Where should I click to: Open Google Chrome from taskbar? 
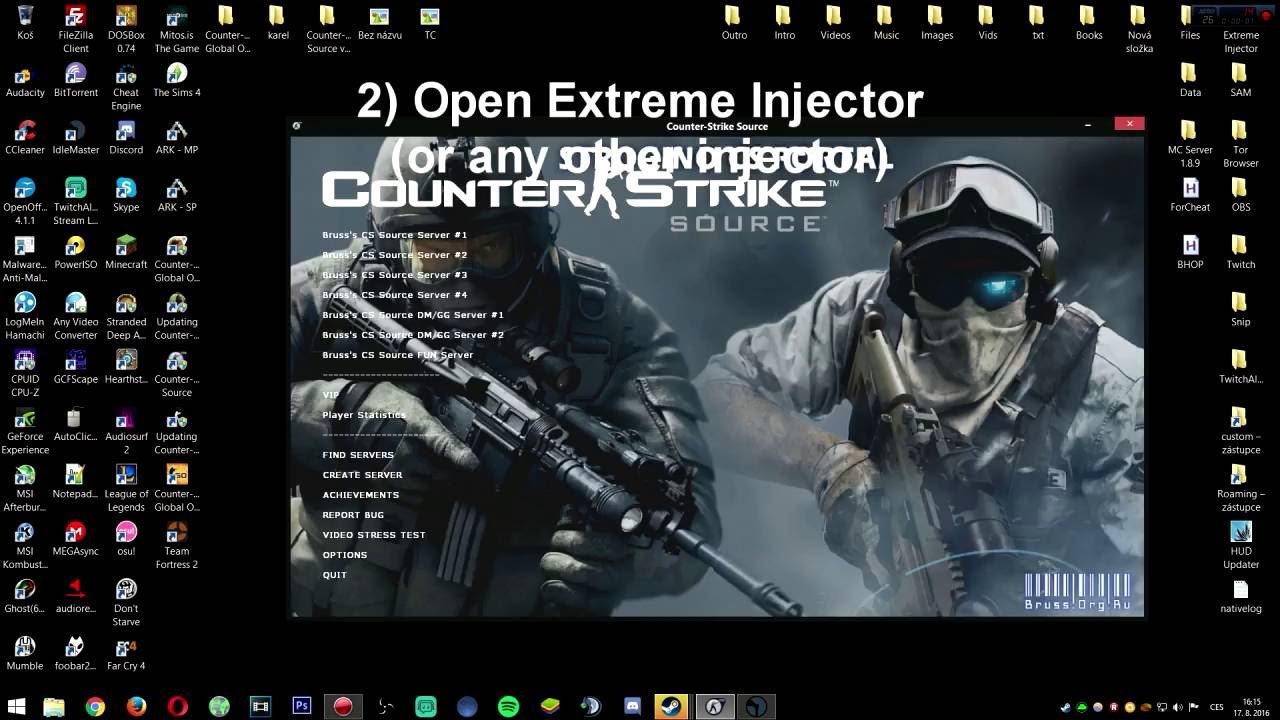(95, 707)
